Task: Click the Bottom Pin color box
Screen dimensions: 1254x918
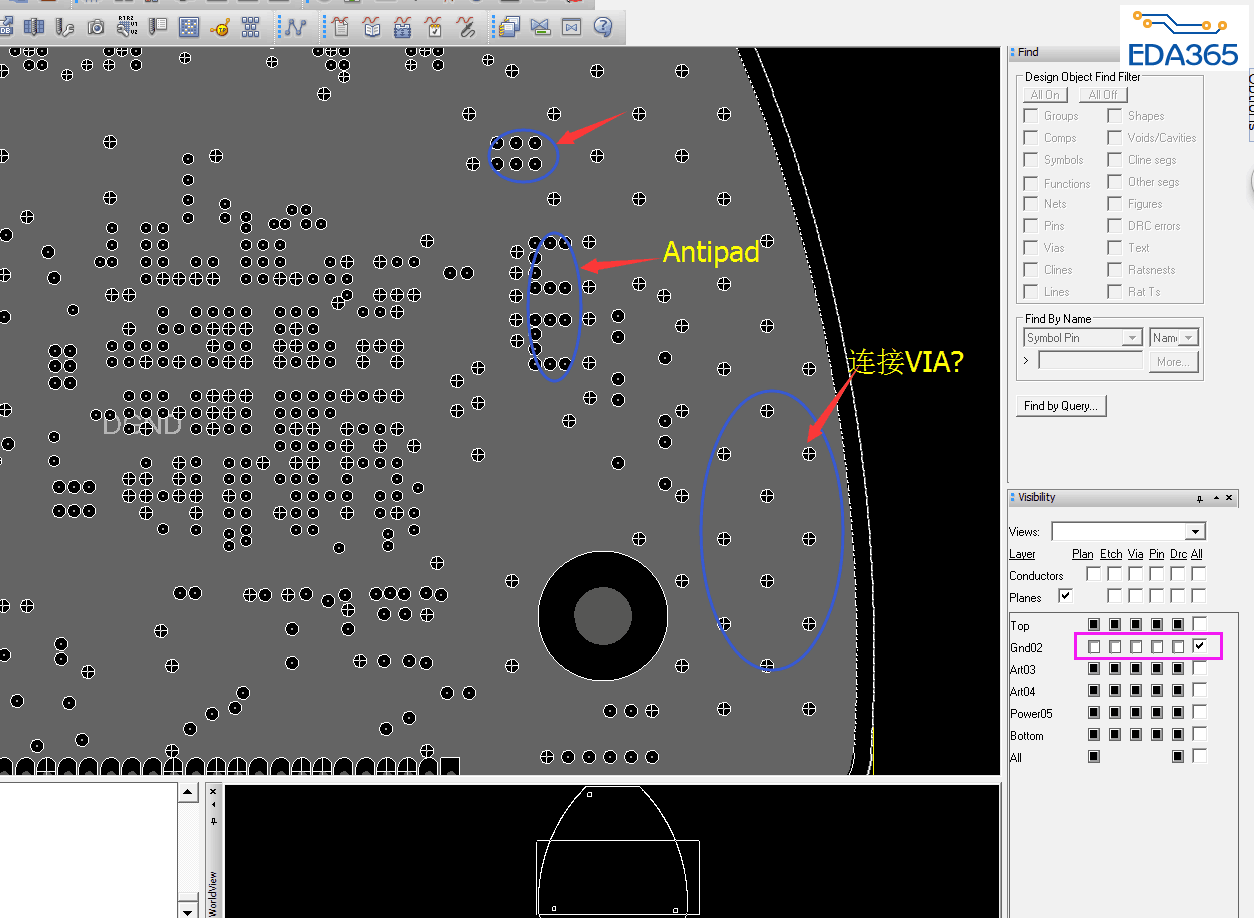Action: point(1157,735)
